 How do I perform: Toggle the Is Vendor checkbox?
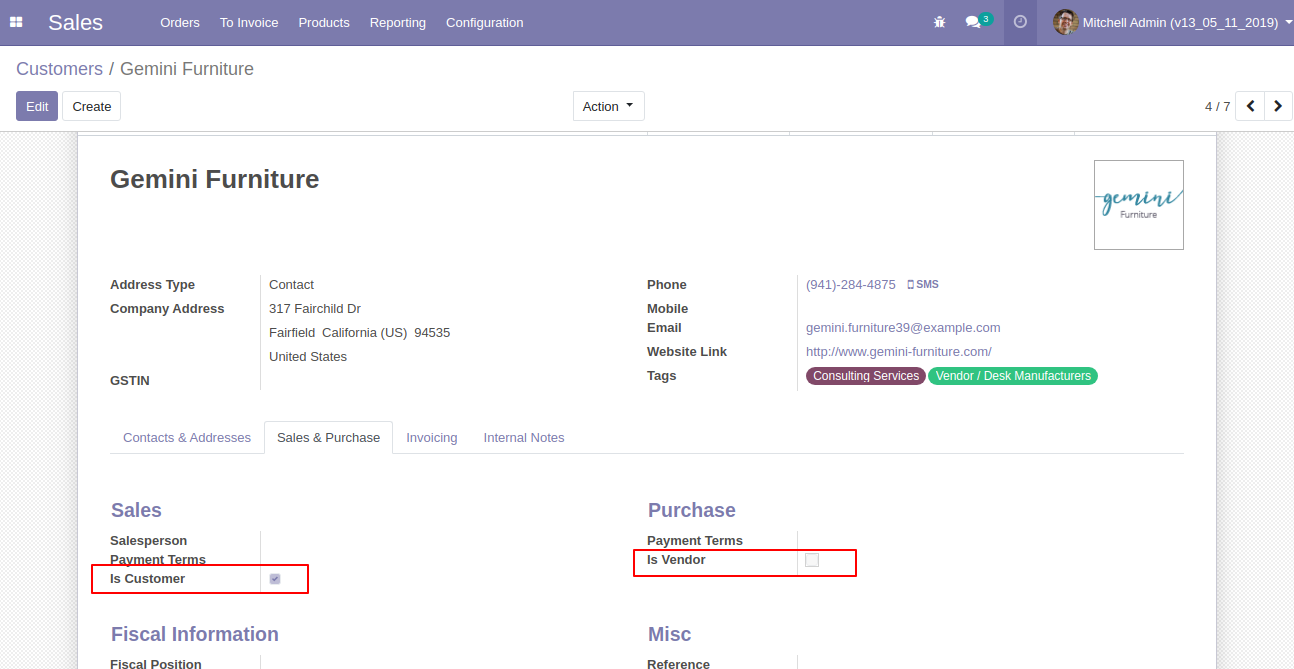pyautogui.click(x=812, y=560)
